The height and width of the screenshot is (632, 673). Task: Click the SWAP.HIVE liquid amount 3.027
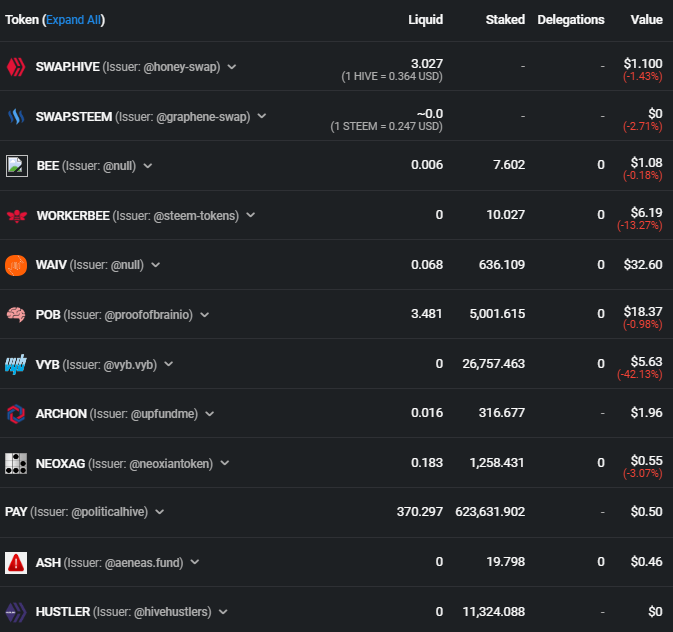[x=427, y=64]
